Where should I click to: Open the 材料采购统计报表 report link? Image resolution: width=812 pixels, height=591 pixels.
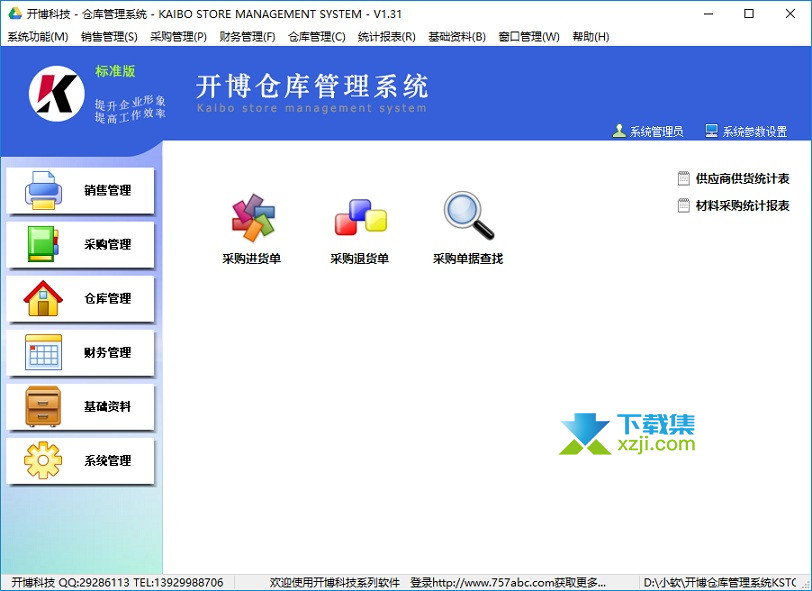[743, 206]
